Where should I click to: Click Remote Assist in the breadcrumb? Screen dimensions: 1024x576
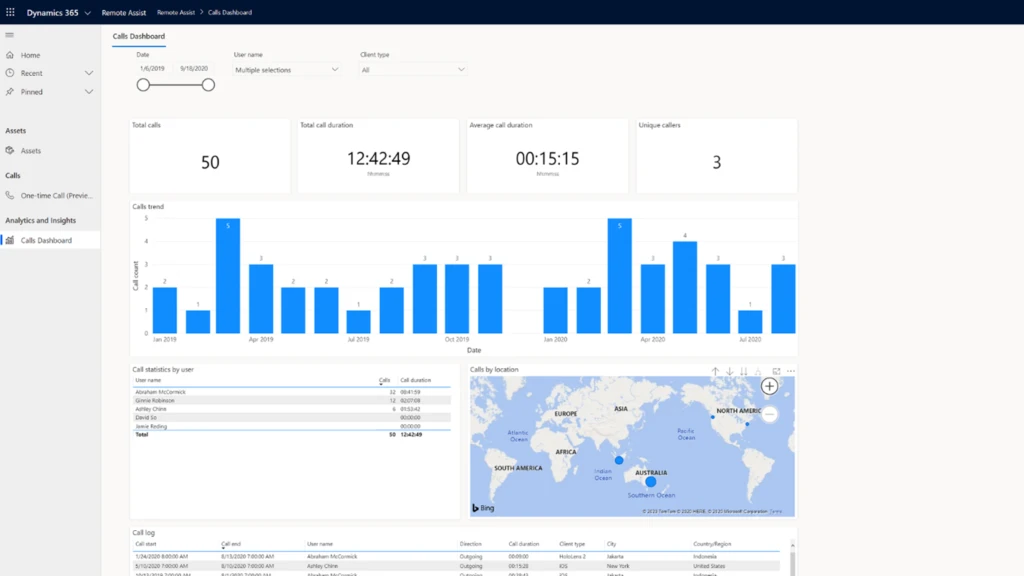pos(175,12)
